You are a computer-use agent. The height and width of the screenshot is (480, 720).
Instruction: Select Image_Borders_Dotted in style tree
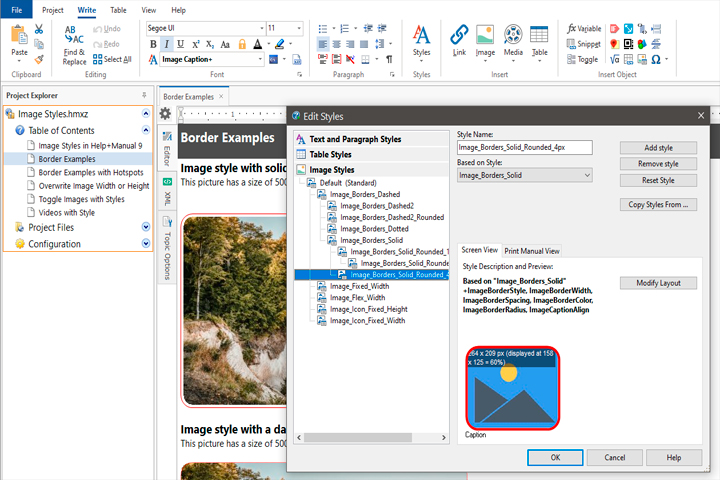(x=374, y=229)
